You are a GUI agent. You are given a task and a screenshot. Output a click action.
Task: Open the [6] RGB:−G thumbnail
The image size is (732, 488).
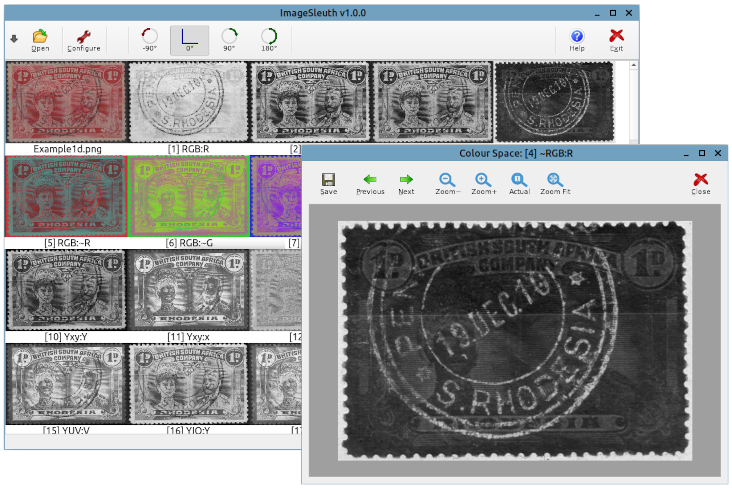click(x=189, y=196)
